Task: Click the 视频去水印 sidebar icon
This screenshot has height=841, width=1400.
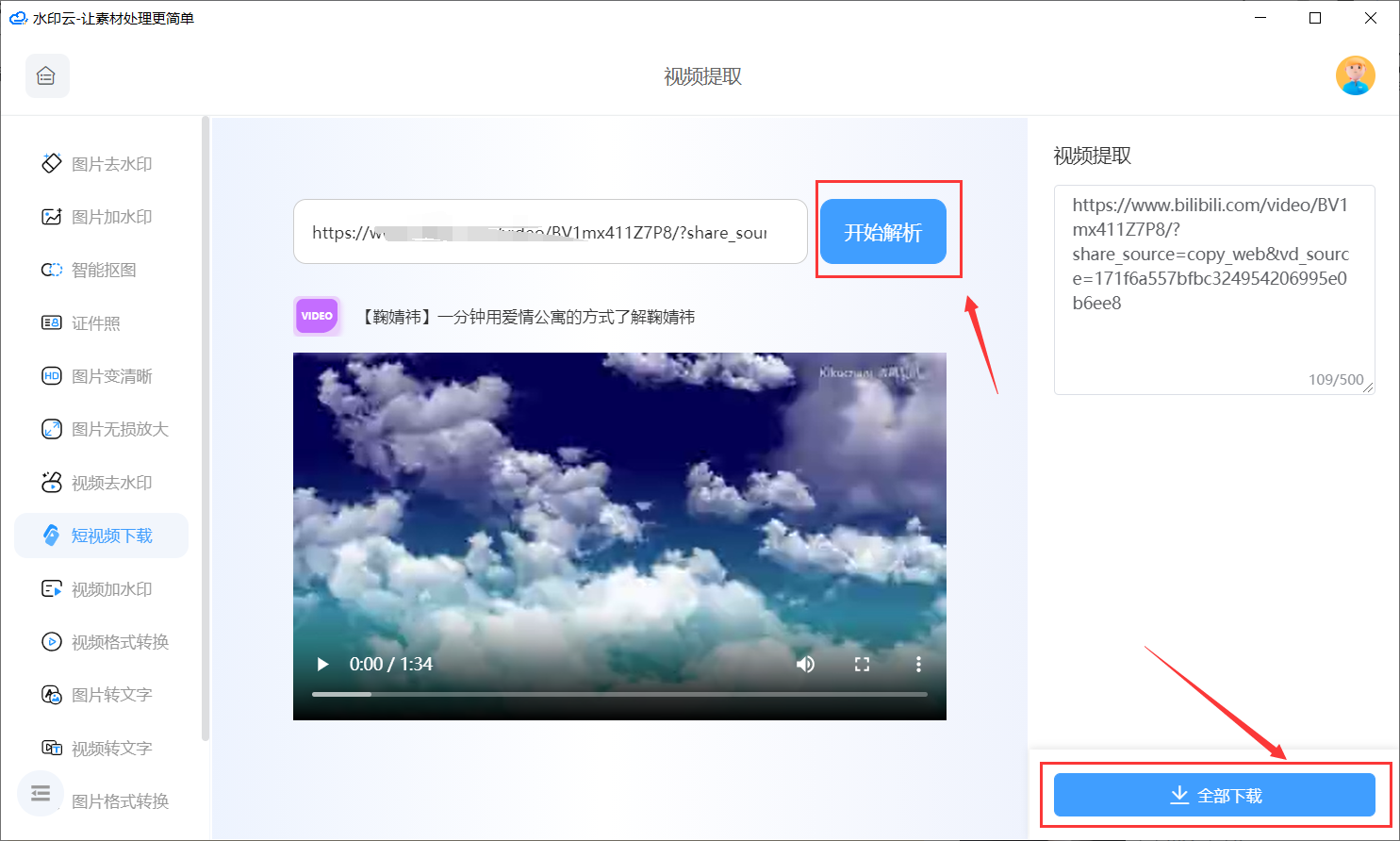Action: [51, 483]
